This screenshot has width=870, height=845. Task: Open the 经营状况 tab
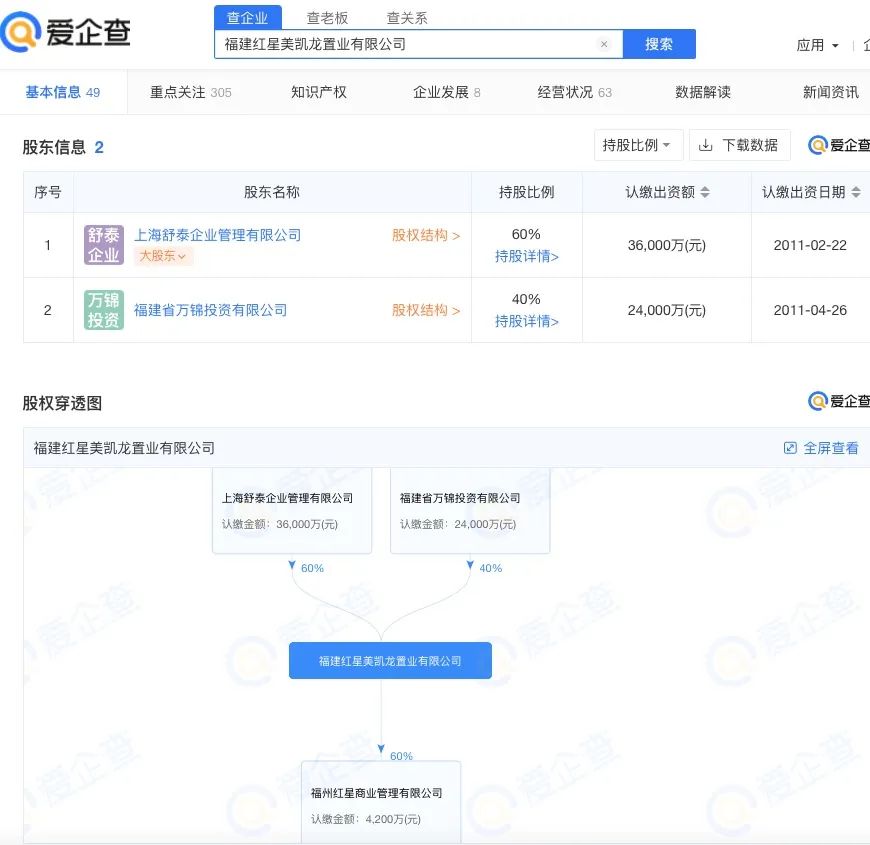[x=575, y=92]
